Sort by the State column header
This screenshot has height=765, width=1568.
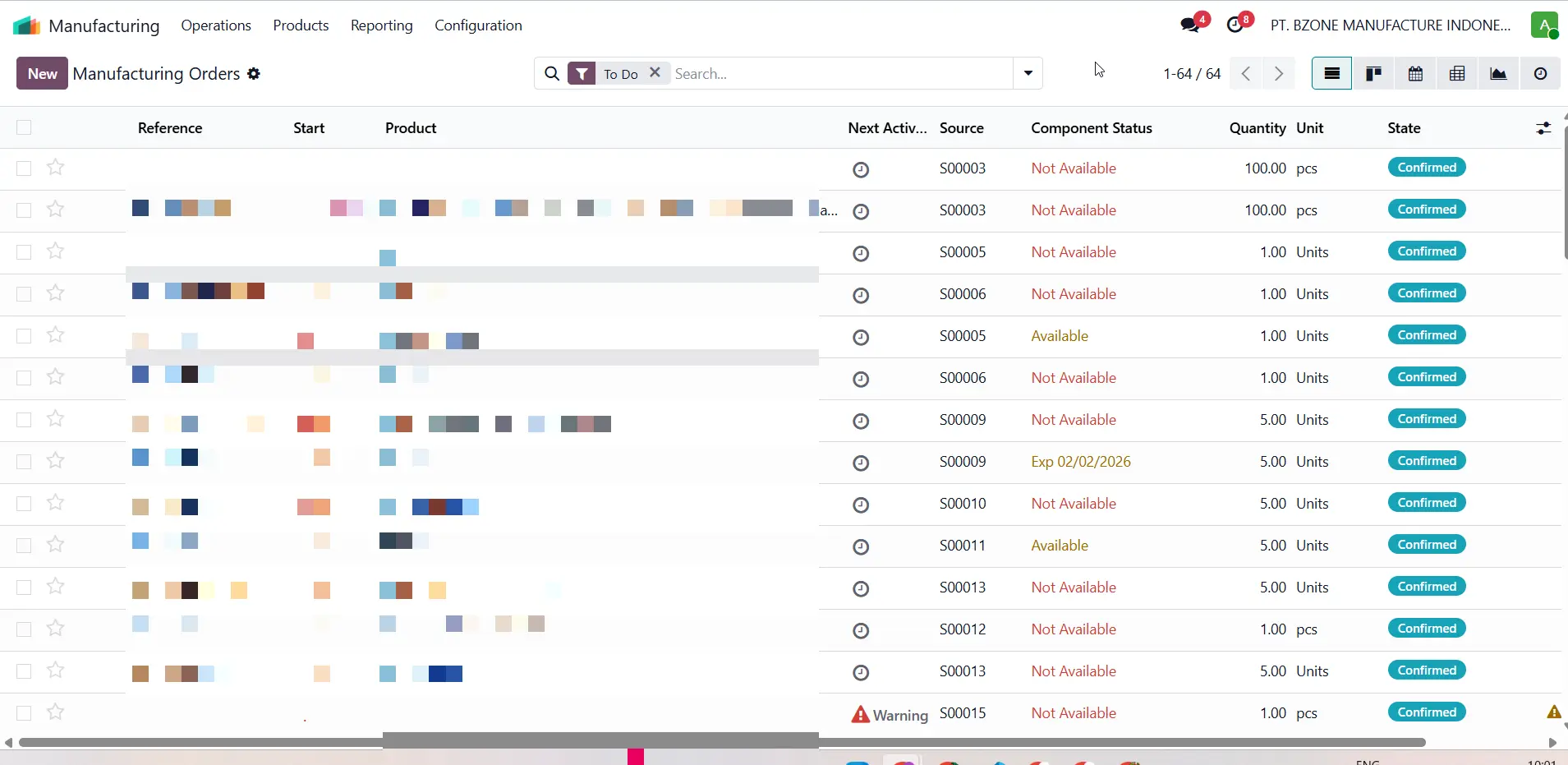(x=1404, y=128)
